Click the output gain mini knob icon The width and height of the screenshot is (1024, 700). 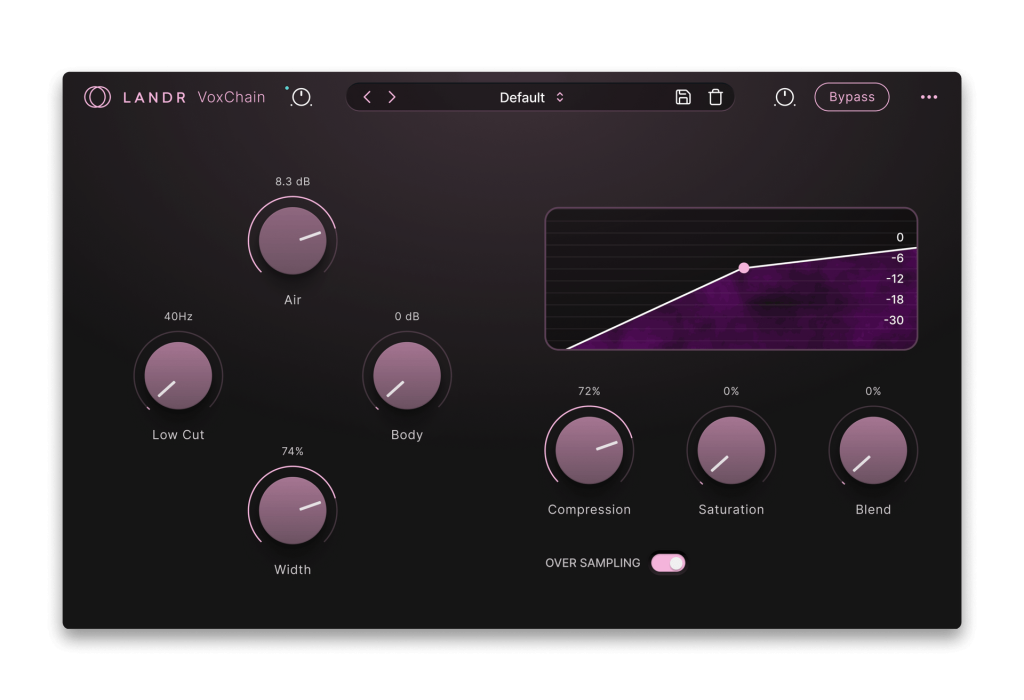(x=785, y=97)
